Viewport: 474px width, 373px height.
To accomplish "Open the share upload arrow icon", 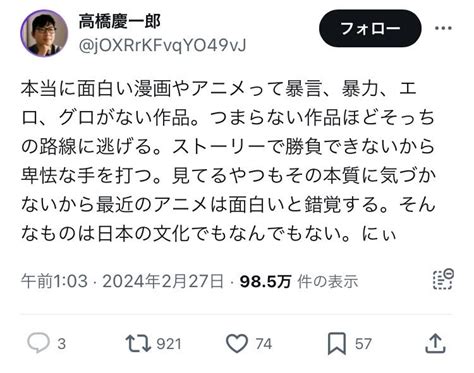I will (435, 343).
